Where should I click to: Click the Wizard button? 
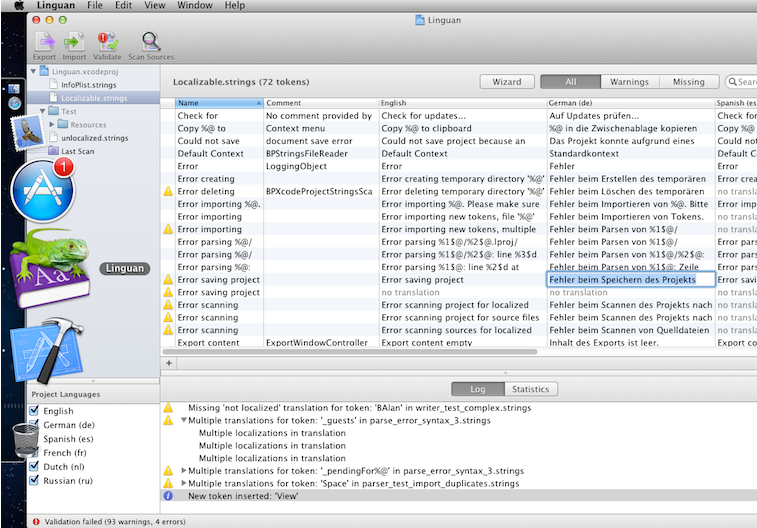click(506, 82)
